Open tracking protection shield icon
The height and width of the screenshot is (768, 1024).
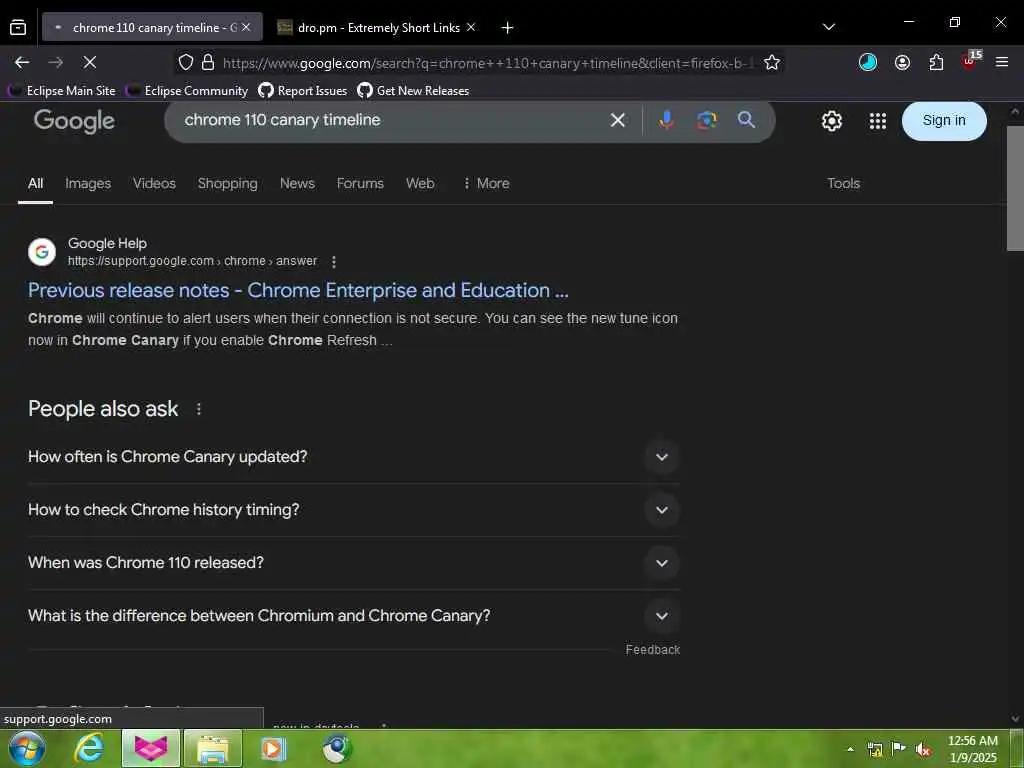[x=186, y=63]
